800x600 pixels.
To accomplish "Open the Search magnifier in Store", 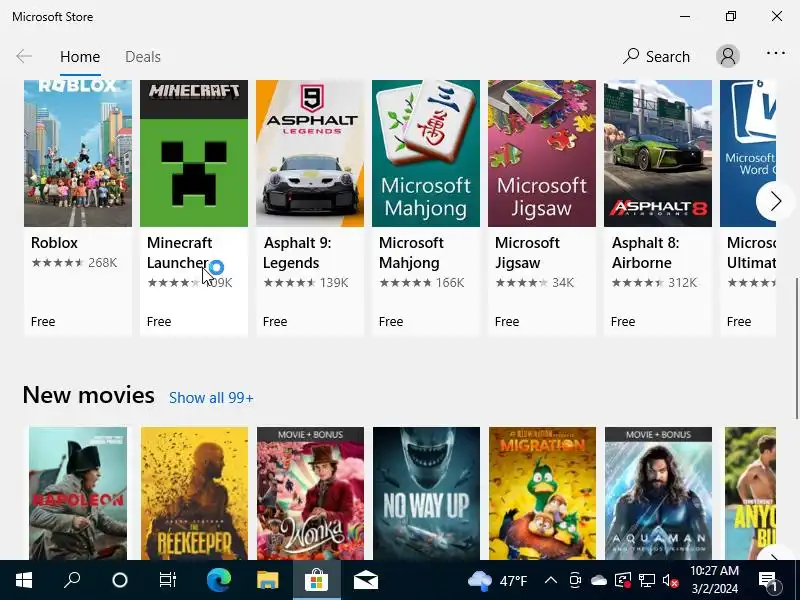I will (x=656, y=56).
